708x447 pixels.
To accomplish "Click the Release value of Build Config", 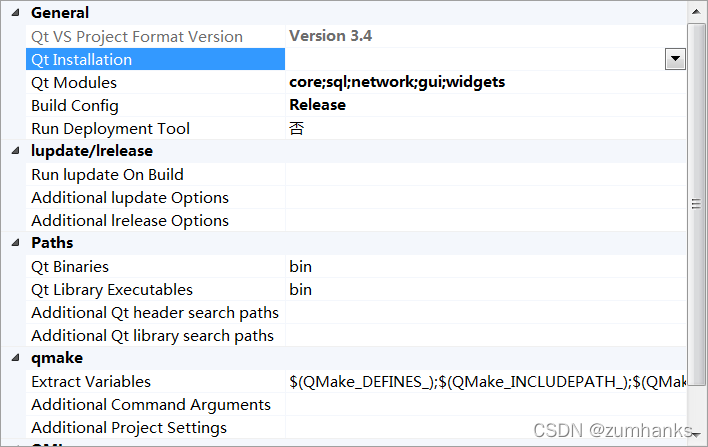I will (317, 105).
